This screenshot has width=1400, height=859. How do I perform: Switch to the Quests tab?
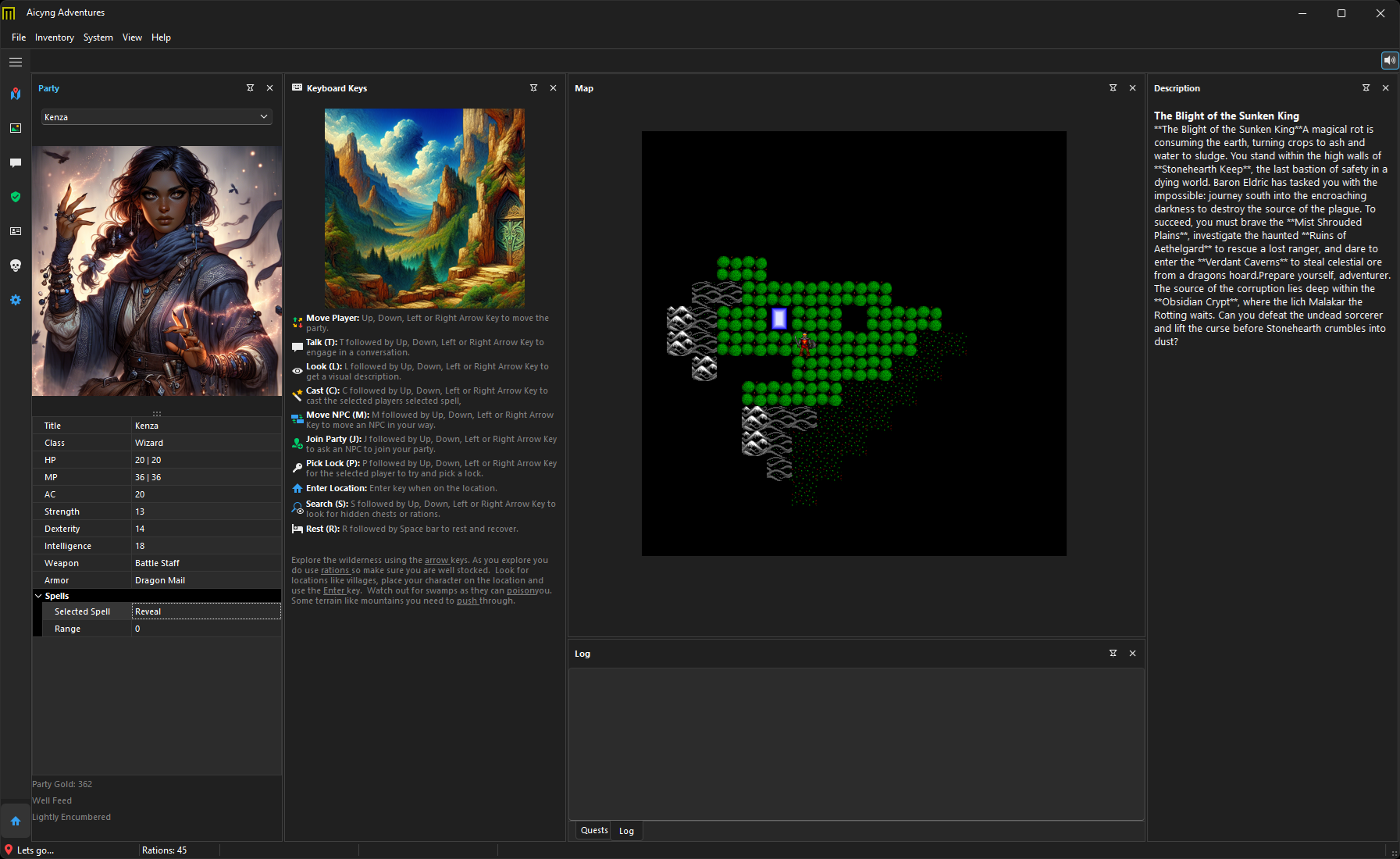(593, 830)
